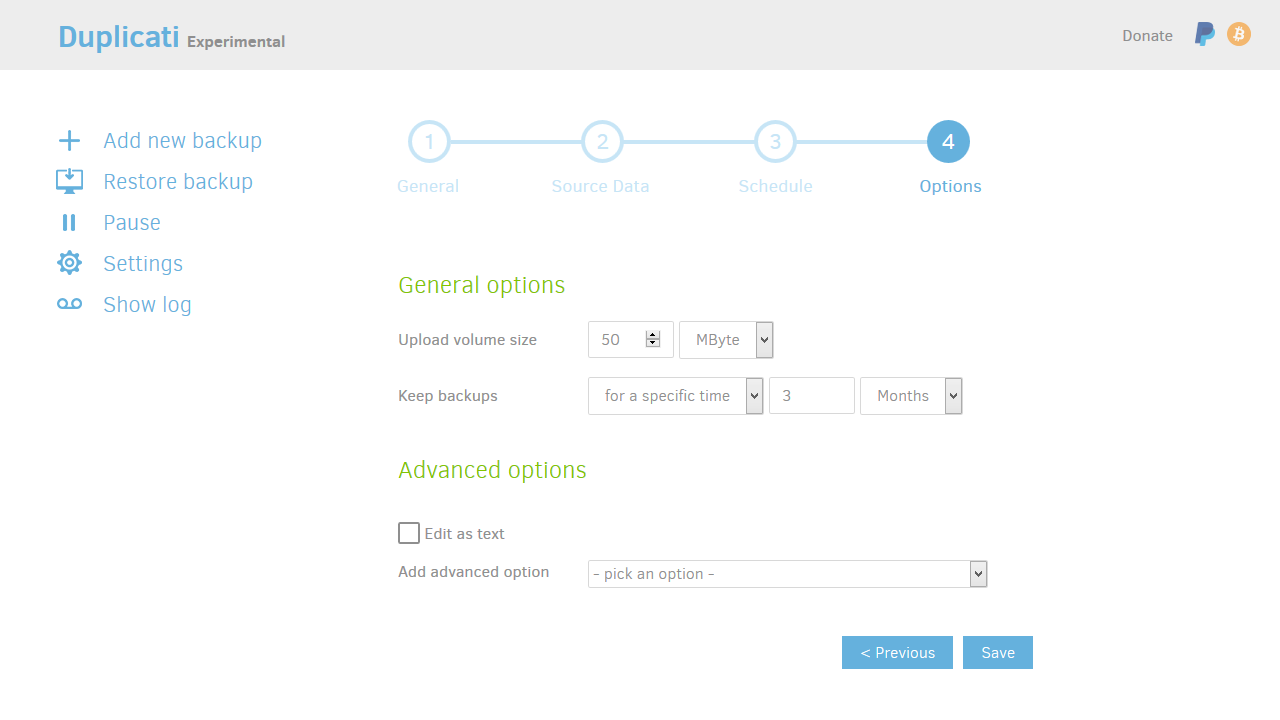The width and height of the screenshot is (1280, 720).
Task: Jump to step 3 Schedule
Action: pos(775,142)
